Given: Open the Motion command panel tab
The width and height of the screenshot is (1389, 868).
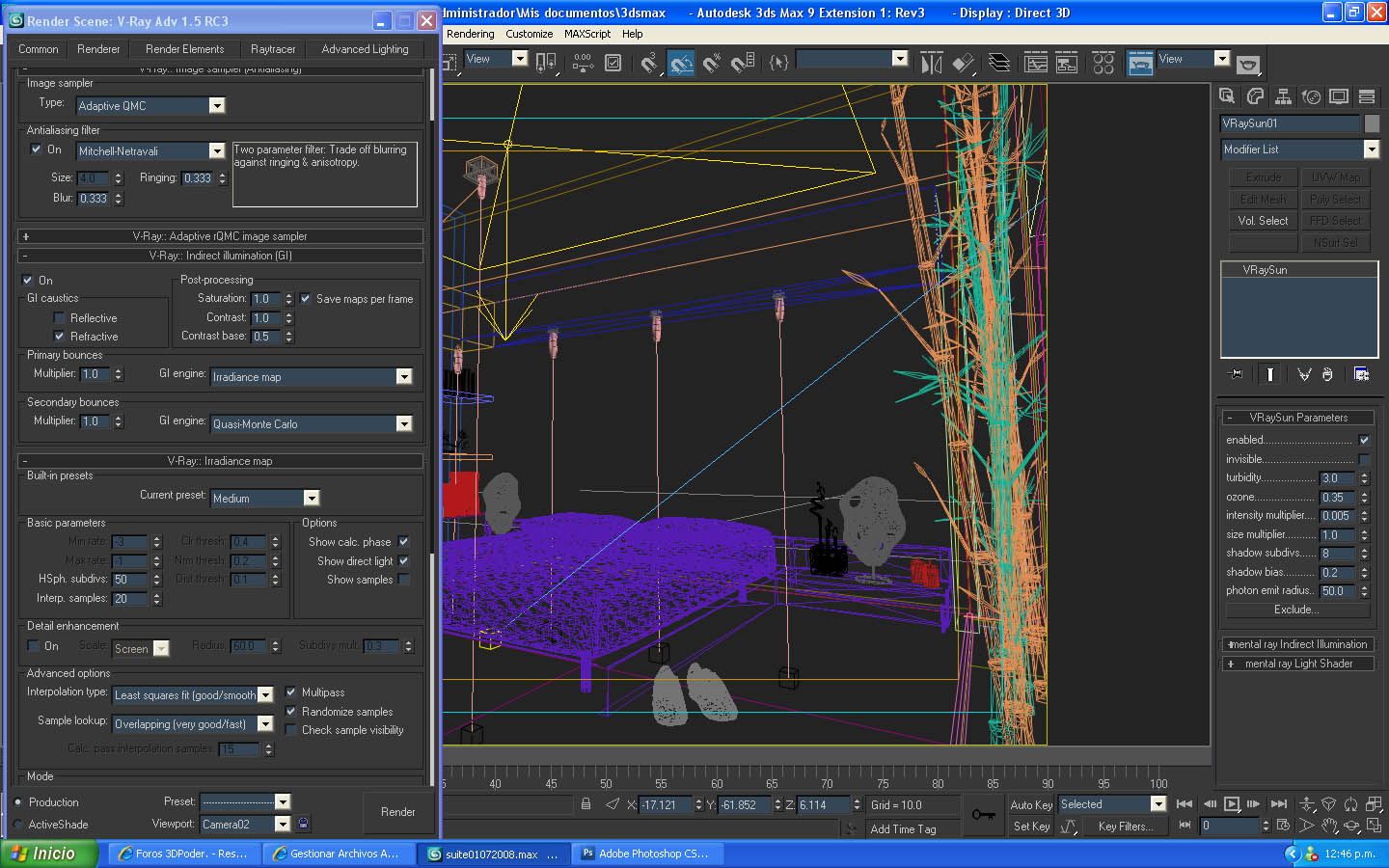Looking at the screenshot, I should point(1311,96).
